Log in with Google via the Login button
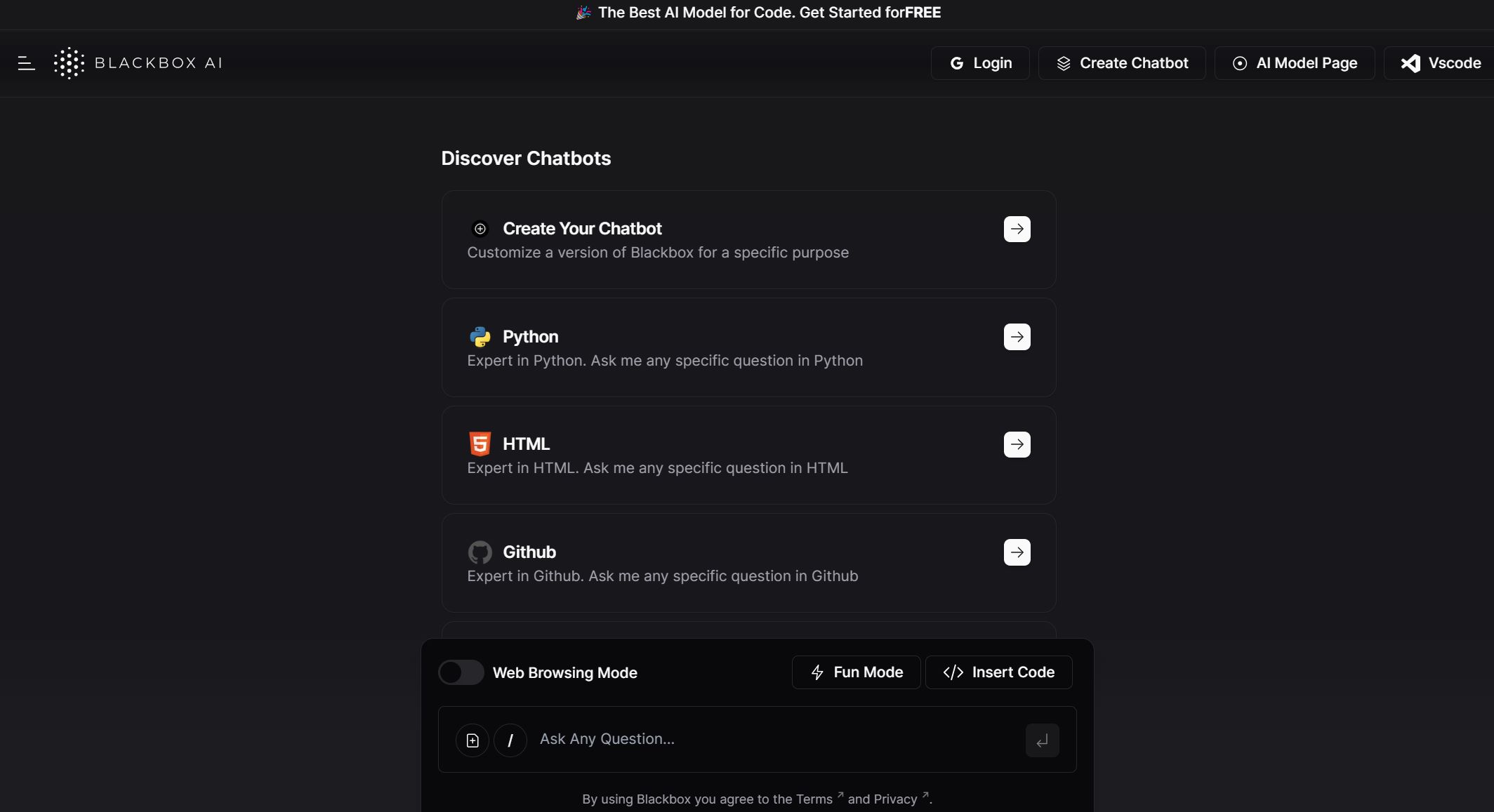This screenshot has height=812, width=1494. 979,62
